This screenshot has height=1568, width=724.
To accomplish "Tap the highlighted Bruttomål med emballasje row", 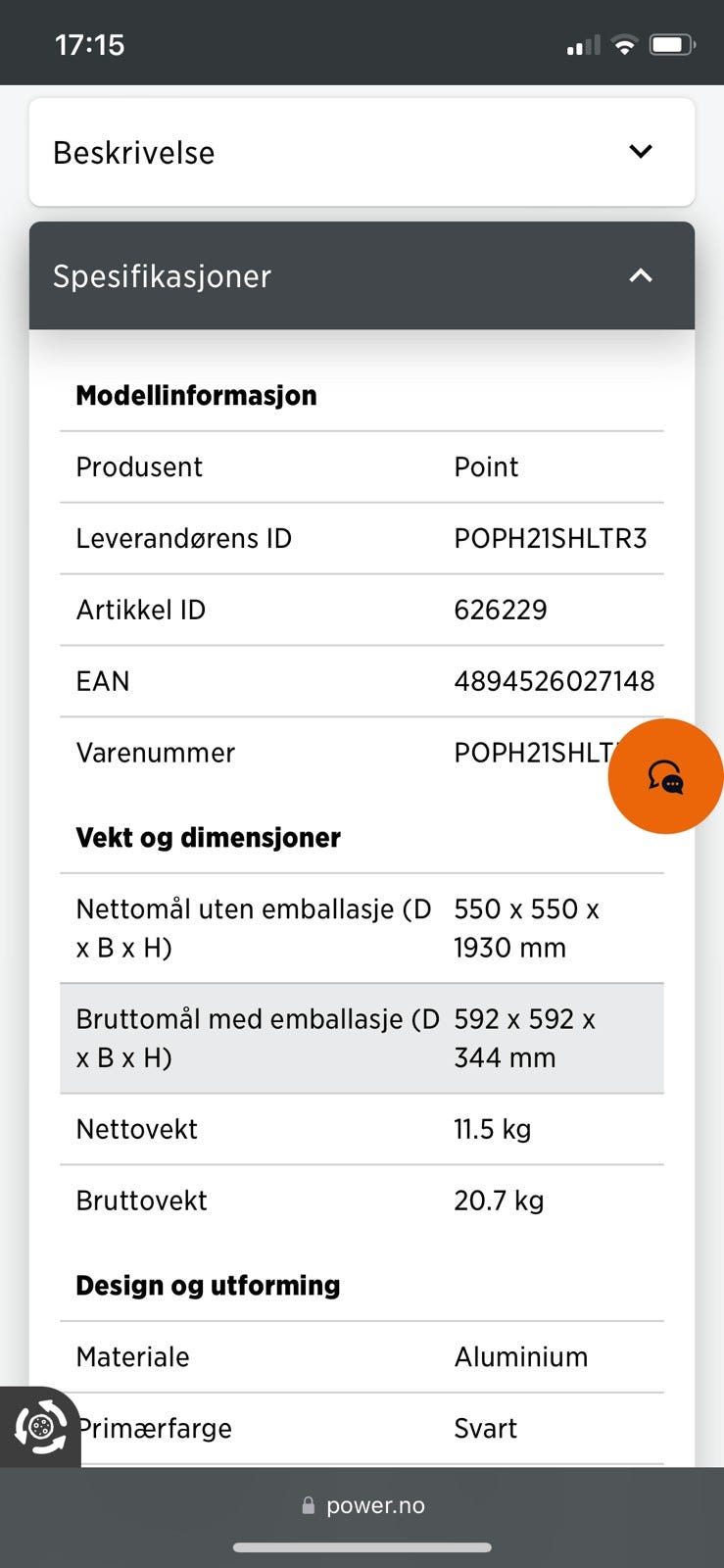I will click(362, 1038).
